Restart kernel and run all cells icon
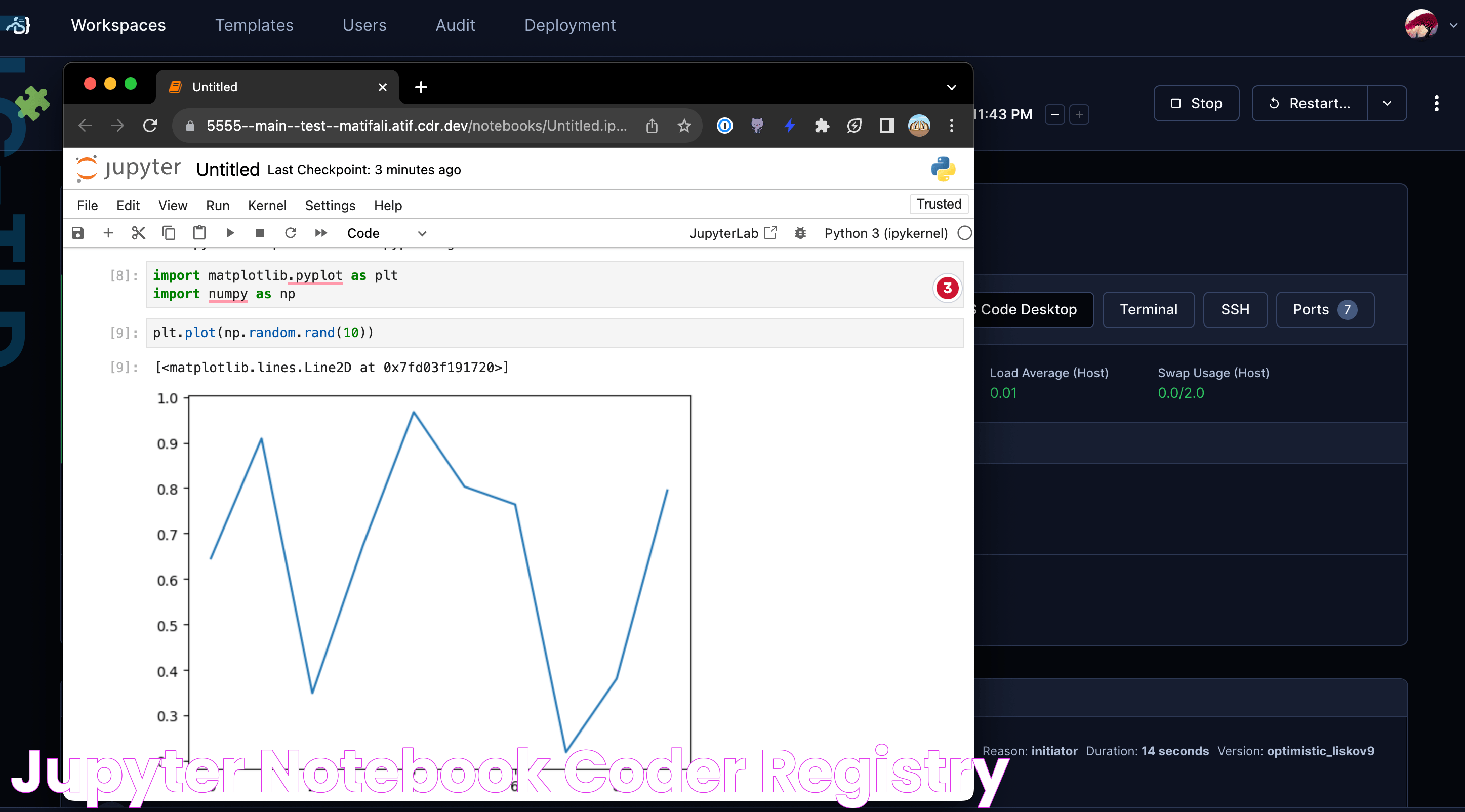This screenshot has width=1465, height=812. point(321,233)
